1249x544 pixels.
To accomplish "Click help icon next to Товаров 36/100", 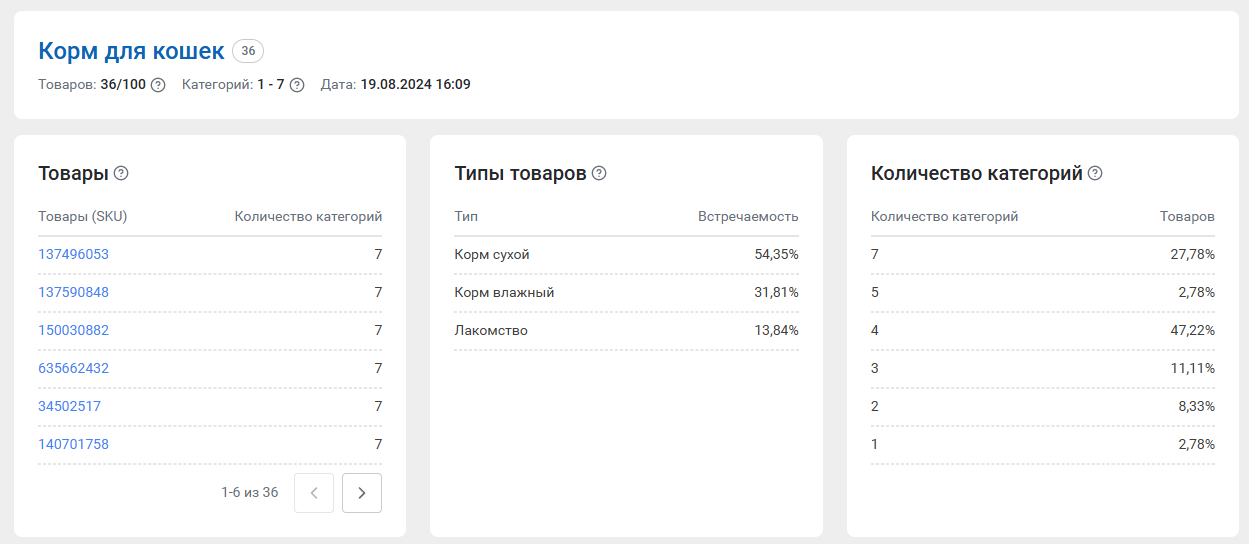I will [158, 85].
